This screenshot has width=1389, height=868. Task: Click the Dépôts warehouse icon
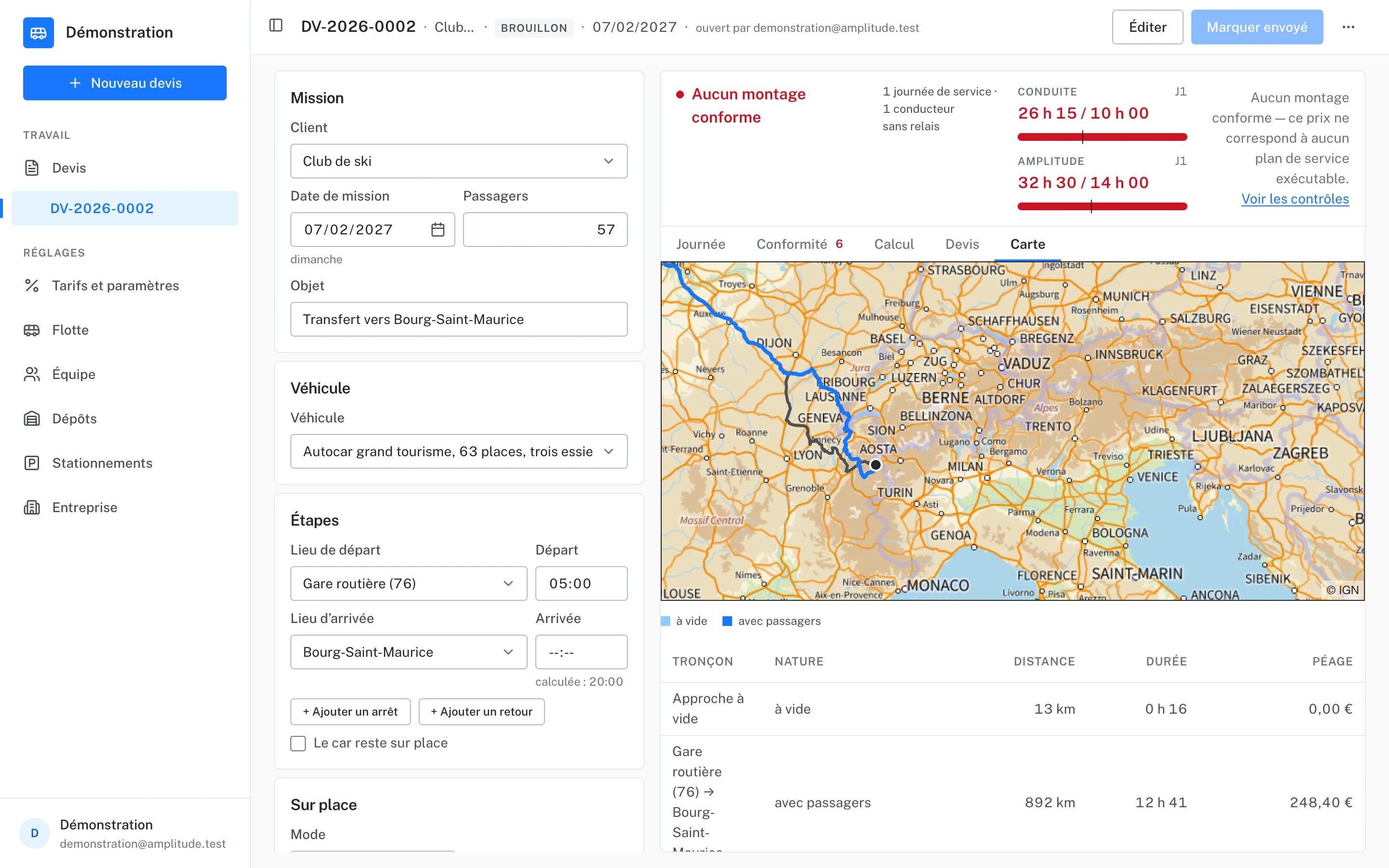tap(32, 419)
